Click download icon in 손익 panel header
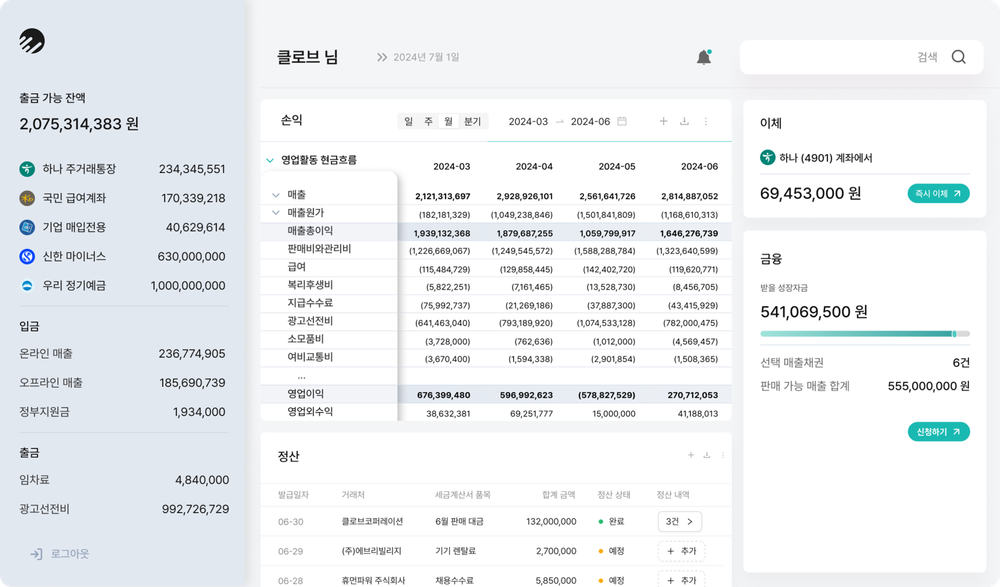Image resolution: width=1000 pixels, height=587 pixels. point(684,121)
